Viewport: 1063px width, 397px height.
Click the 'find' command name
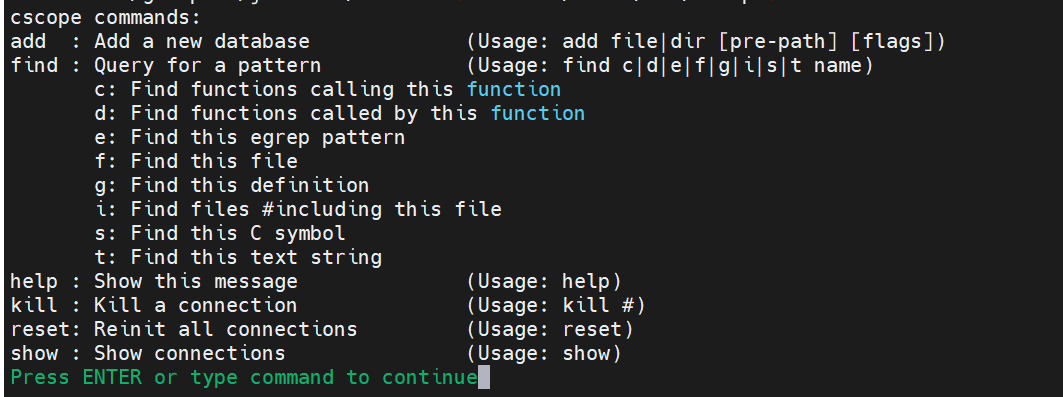tap(34, 66)
